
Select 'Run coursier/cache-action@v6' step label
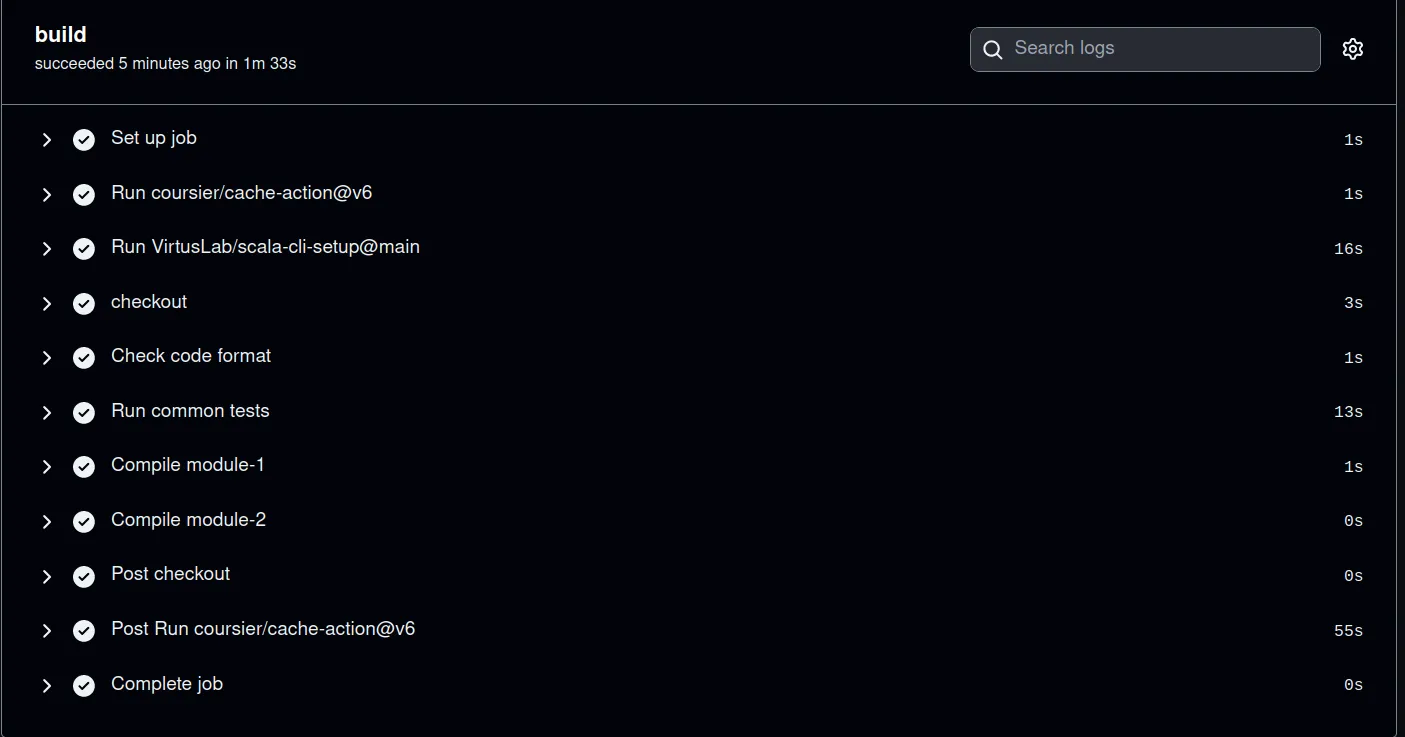click(x=242, y=192)
